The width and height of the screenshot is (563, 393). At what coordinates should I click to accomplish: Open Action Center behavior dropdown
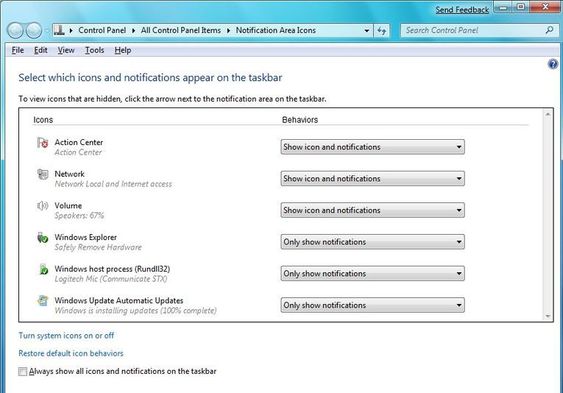coord(372,147)
